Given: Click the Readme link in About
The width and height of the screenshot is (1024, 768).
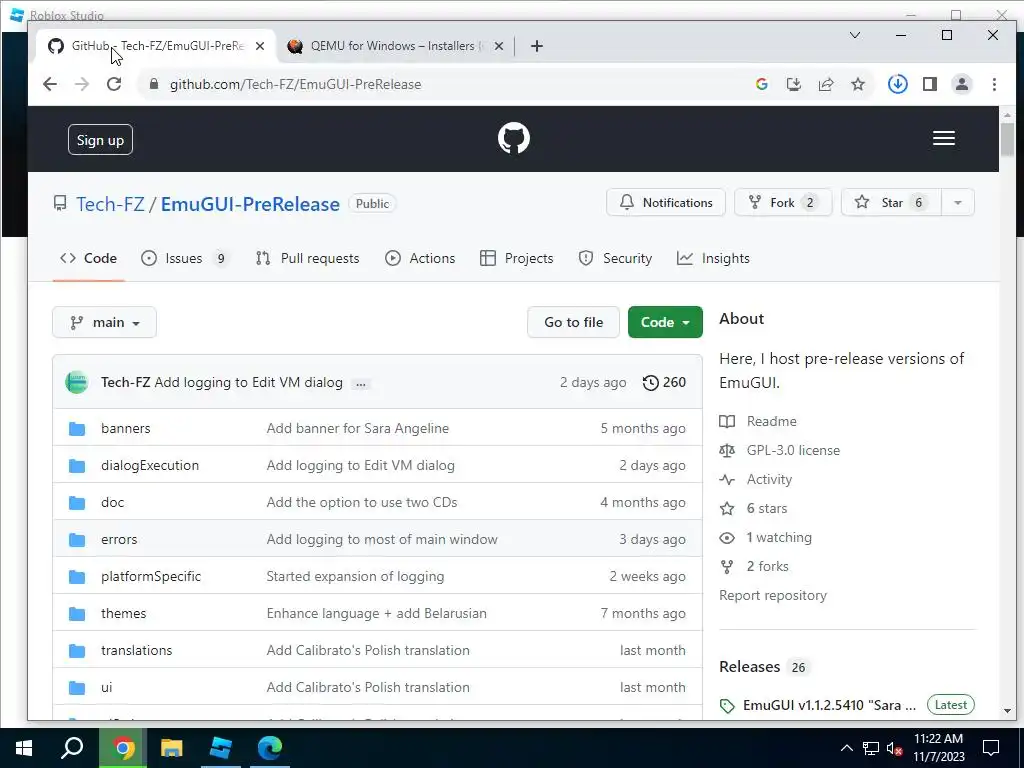Looking at the screenshot, I should 771,421.
